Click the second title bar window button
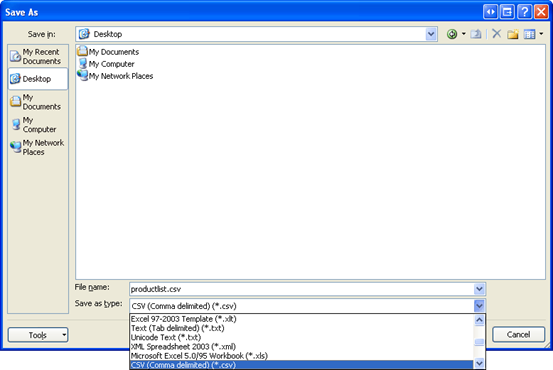The height and width of the screenshot is (370, 553). pos(507,12)
